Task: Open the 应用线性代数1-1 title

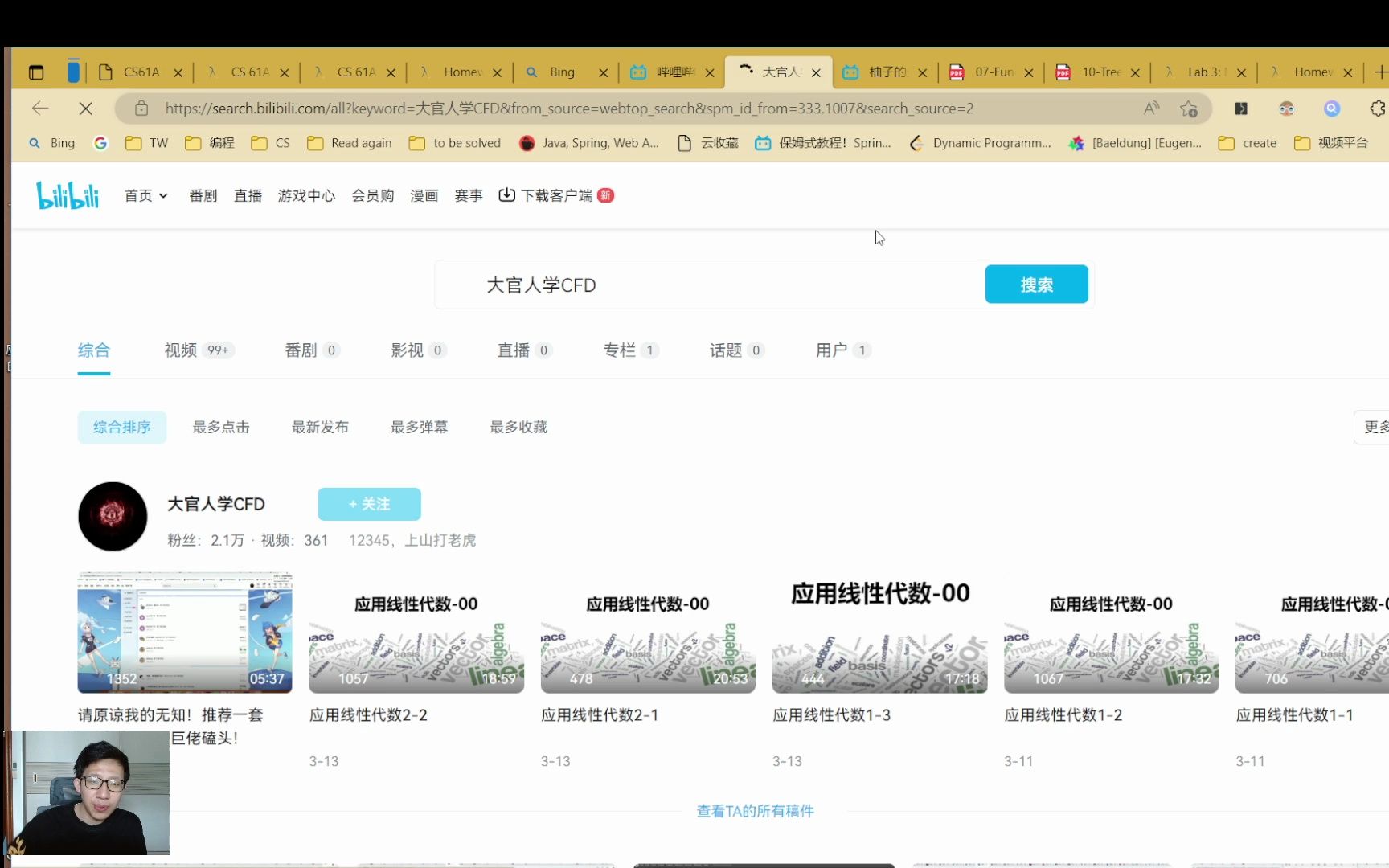Action: (x=1294, y=714)
